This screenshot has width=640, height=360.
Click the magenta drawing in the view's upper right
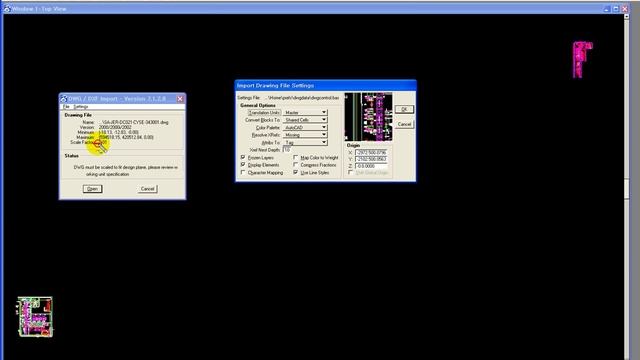582,59
